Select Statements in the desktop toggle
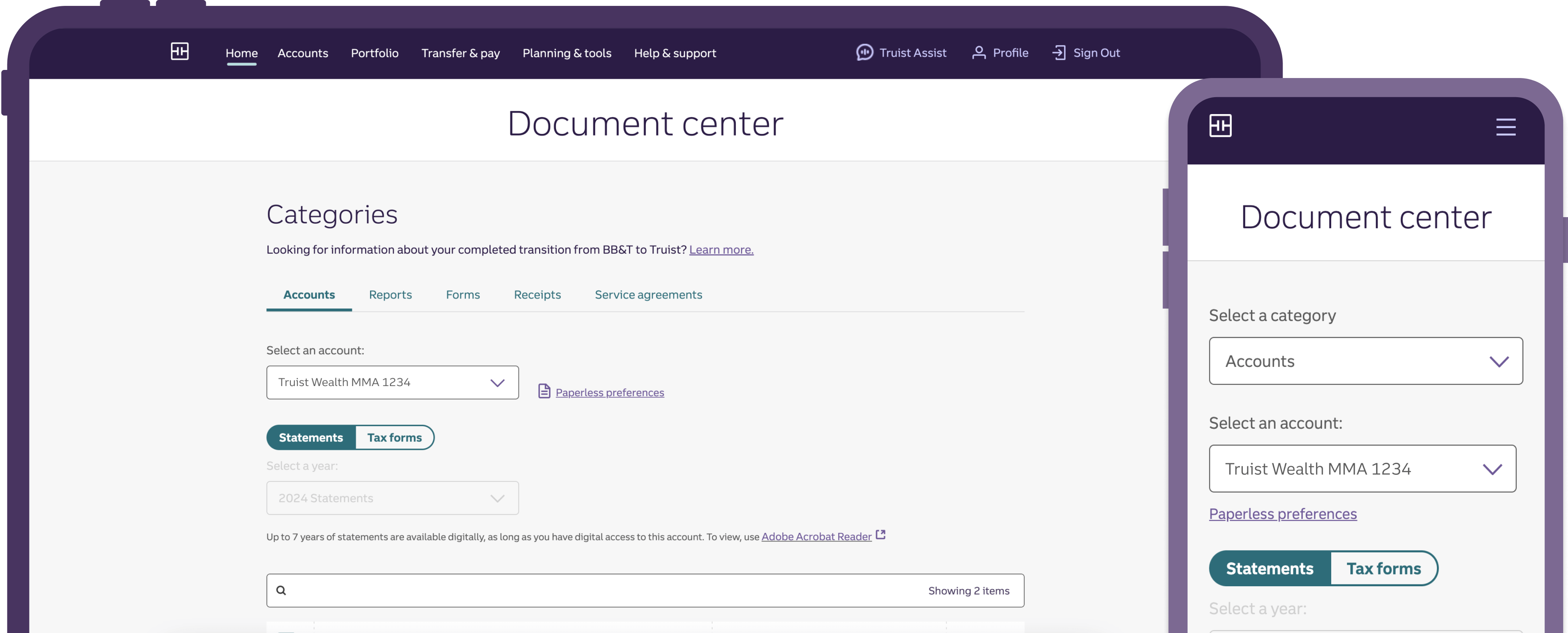The width and height of the screenshot is (1568, 633). (x=311, y=438)
